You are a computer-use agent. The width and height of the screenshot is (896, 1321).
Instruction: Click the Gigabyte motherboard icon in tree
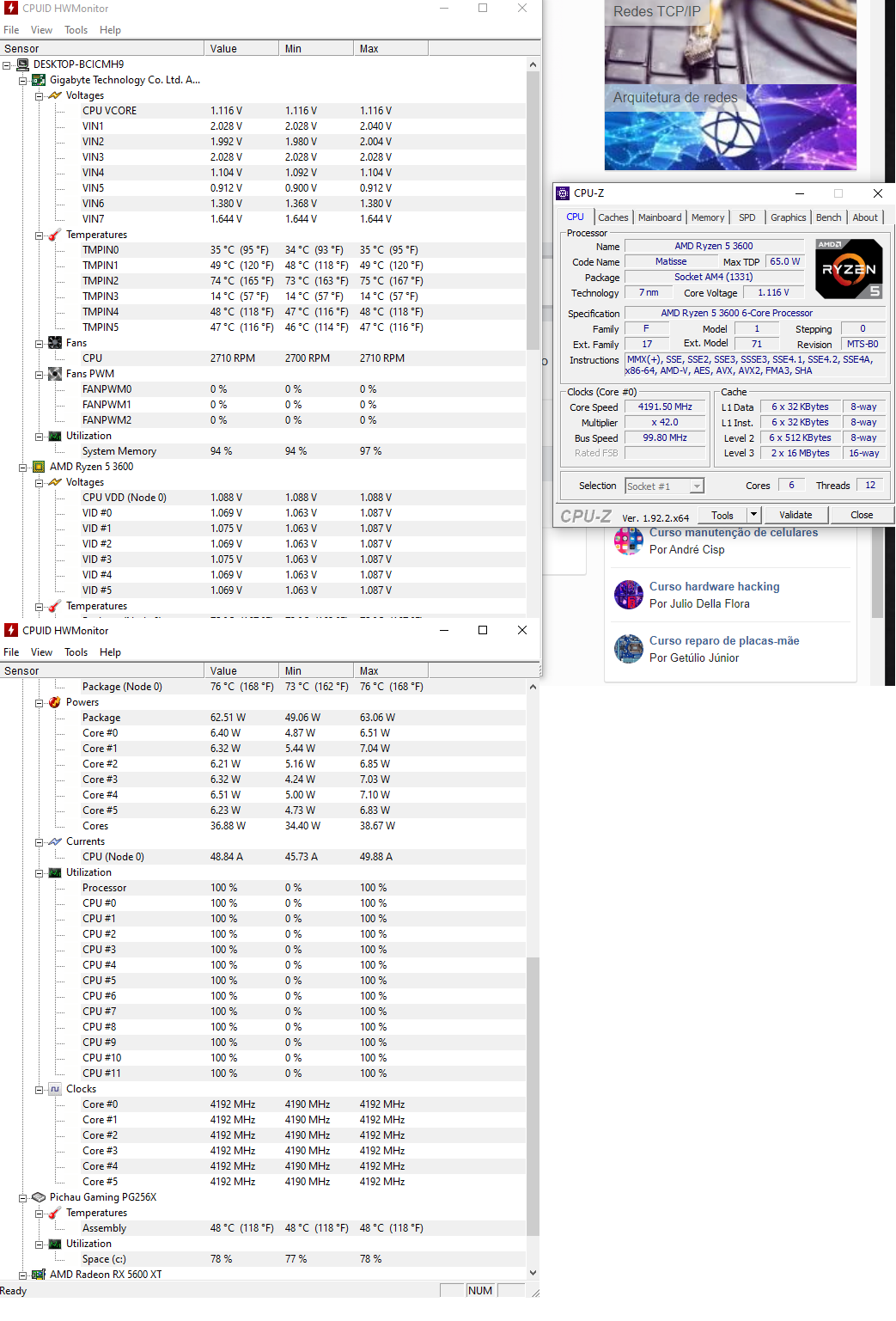point(39,80)
